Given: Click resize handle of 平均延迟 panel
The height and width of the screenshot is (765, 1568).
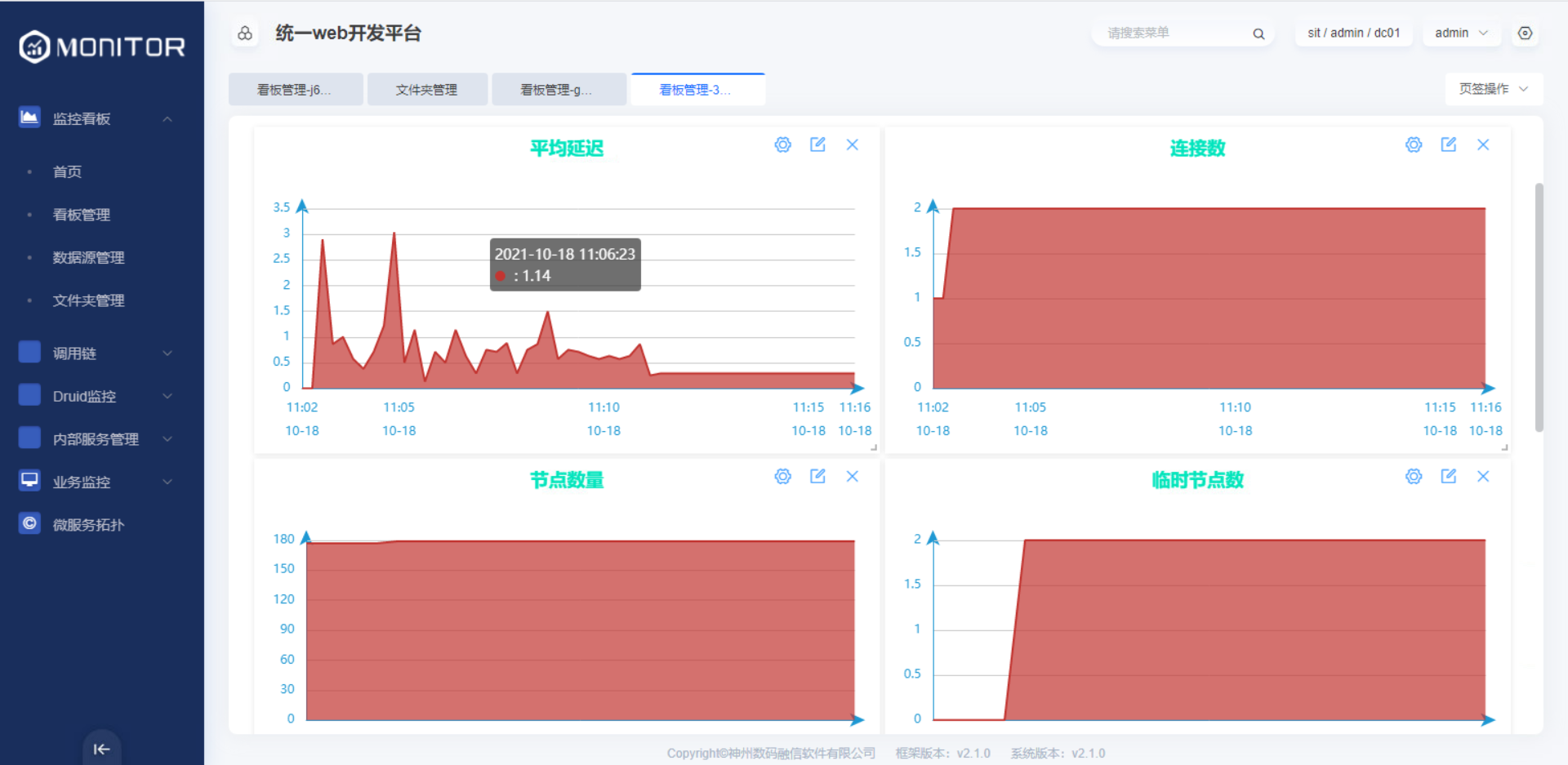Looking at the screenshot, I should click(x=874, y=447).
